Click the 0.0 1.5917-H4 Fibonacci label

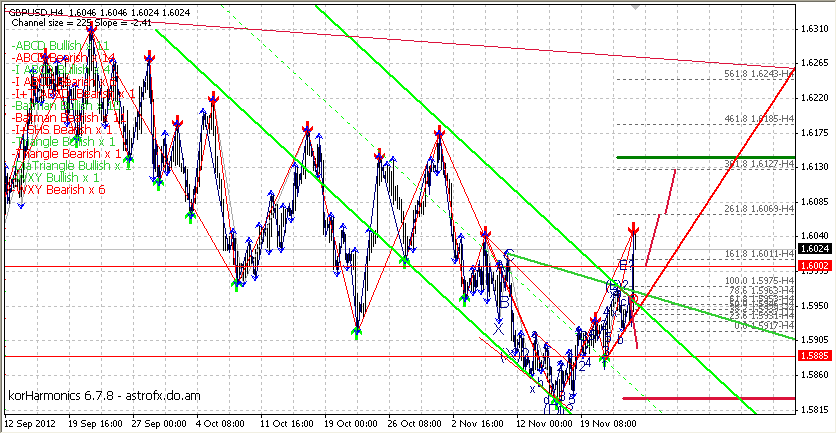click(764, 325)
